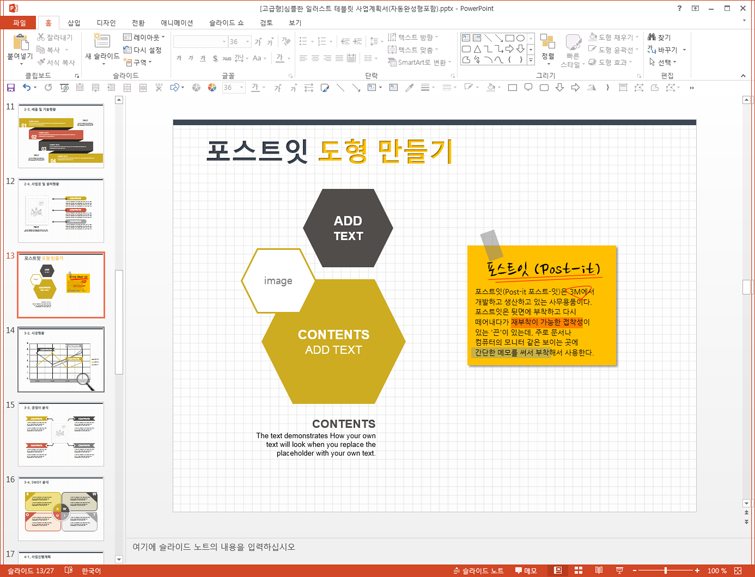Viewport: 755px width, 577px height.
Task: Toggle center alignment in the paragraph group
Action: pos(315,58)
